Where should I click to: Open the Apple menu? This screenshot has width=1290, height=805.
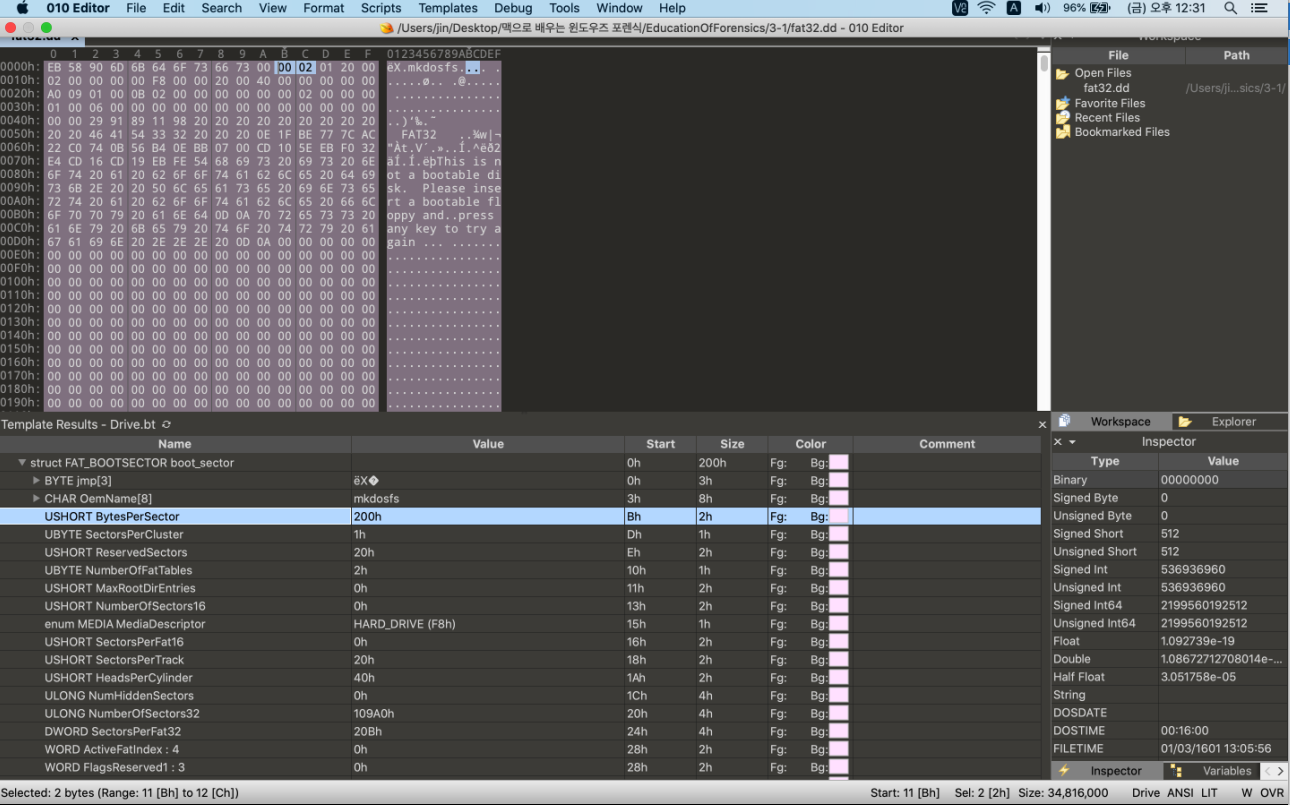(22, 8)
